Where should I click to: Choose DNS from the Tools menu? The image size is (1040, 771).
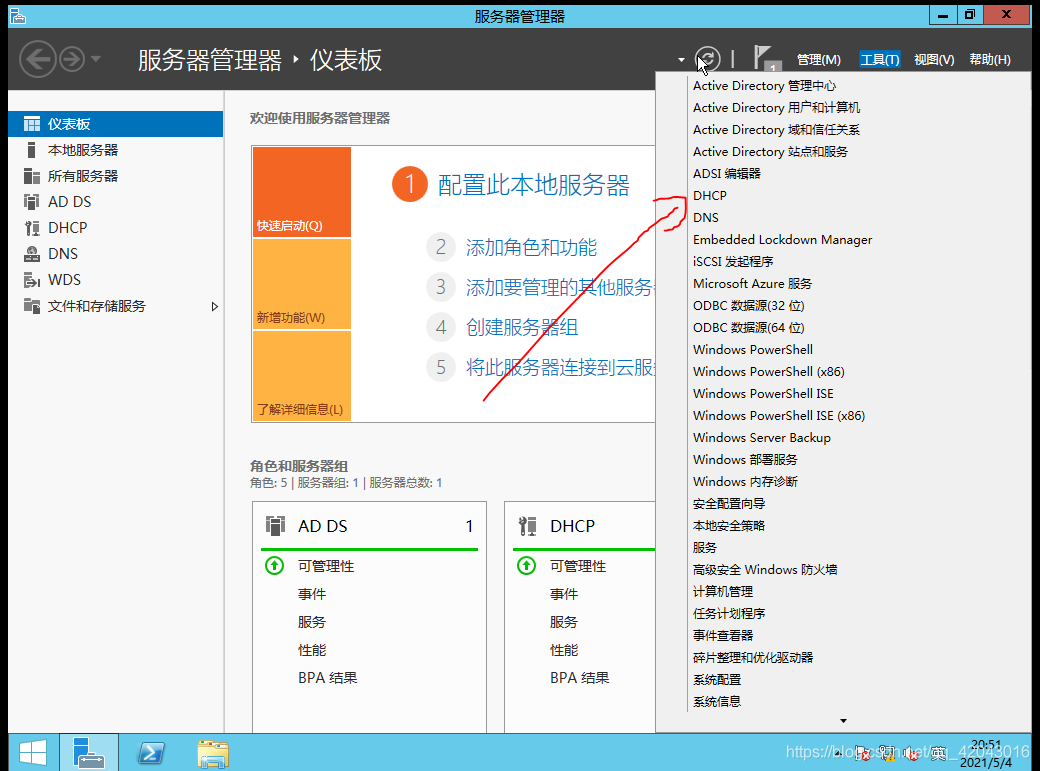point(706,217)
